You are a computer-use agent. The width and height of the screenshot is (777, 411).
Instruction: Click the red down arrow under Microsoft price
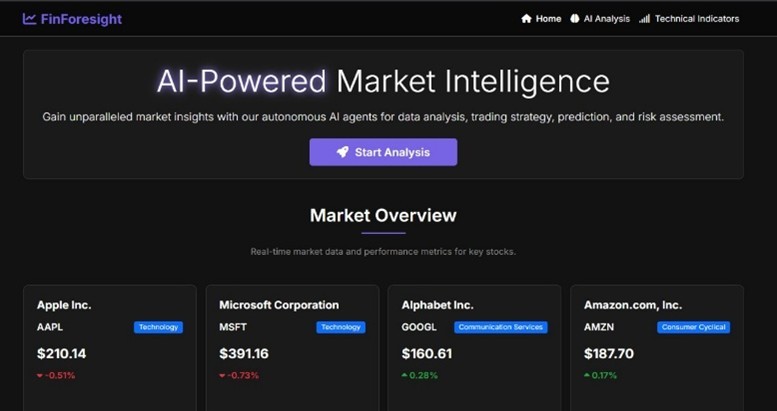tap(222, 376)
